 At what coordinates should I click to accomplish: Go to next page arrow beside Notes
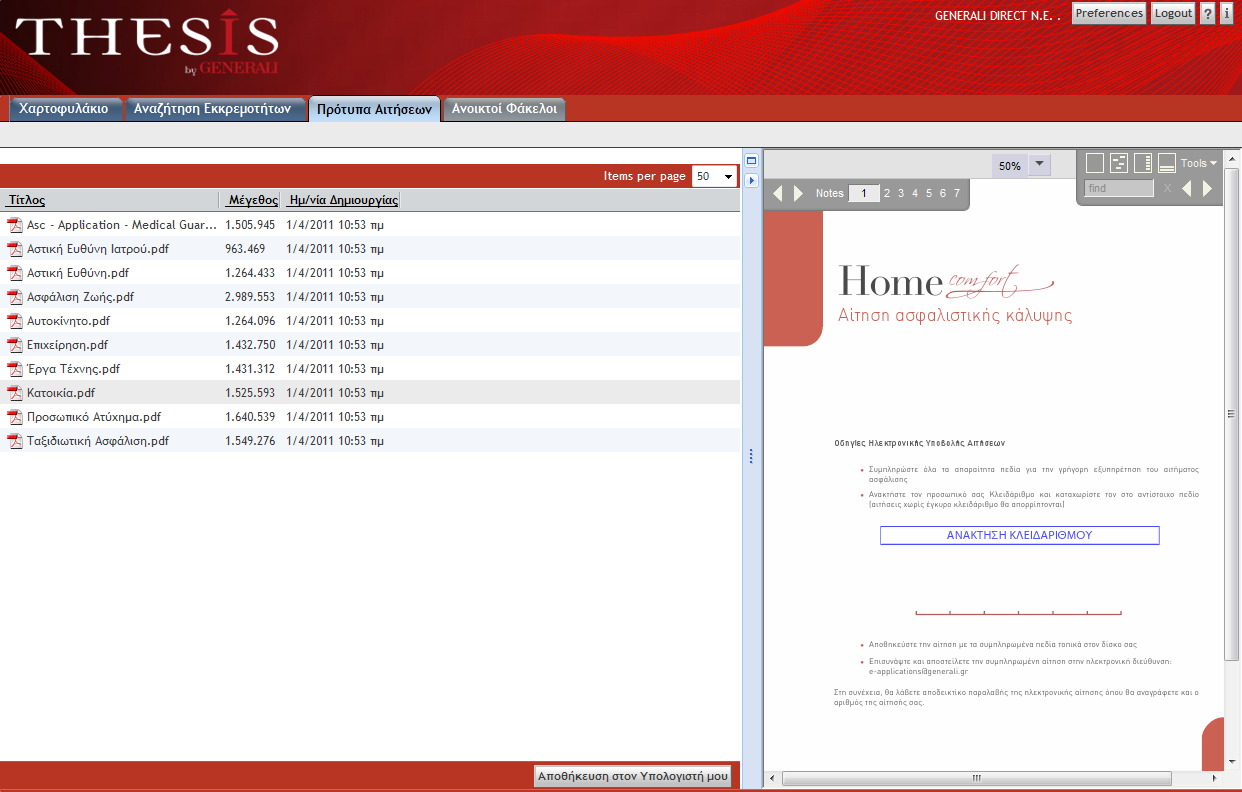[x=799, y=193]
